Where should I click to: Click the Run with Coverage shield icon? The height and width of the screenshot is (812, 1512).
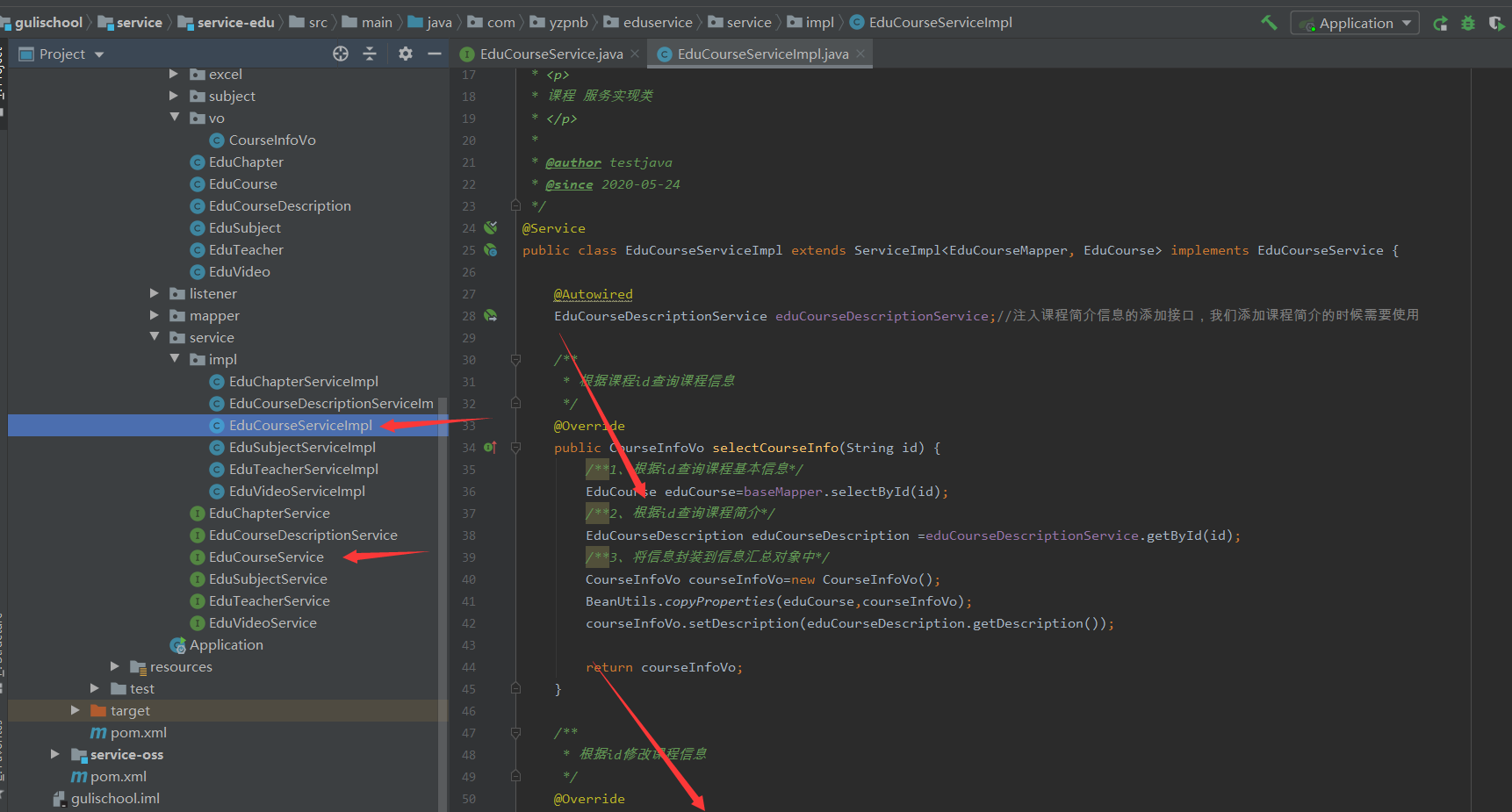tap(1496, 24)
